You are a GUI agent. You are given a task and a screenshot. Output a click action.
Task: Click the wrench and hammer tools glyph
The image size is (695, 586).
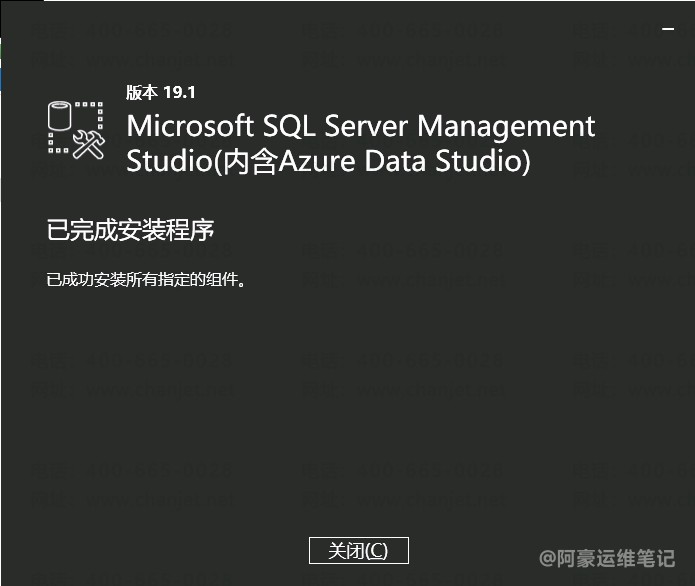point(90,145)
